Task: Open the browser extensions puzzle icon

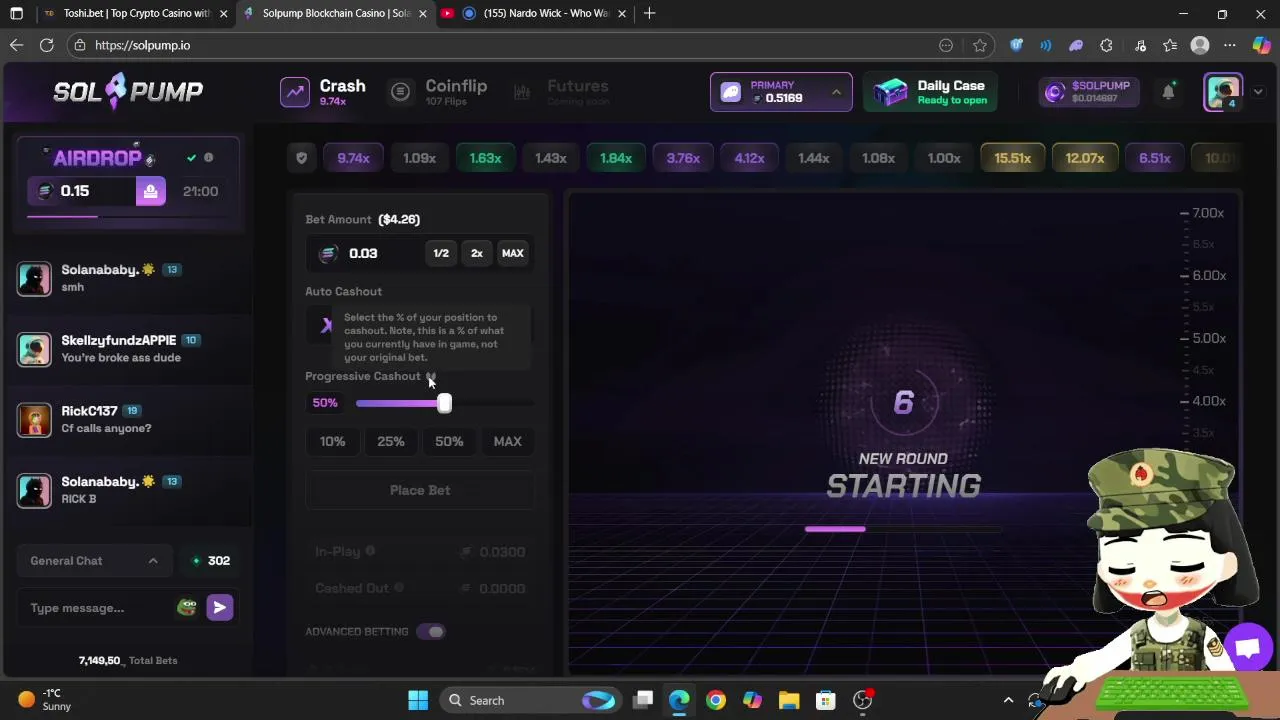Action: (x=1106, y=45)
